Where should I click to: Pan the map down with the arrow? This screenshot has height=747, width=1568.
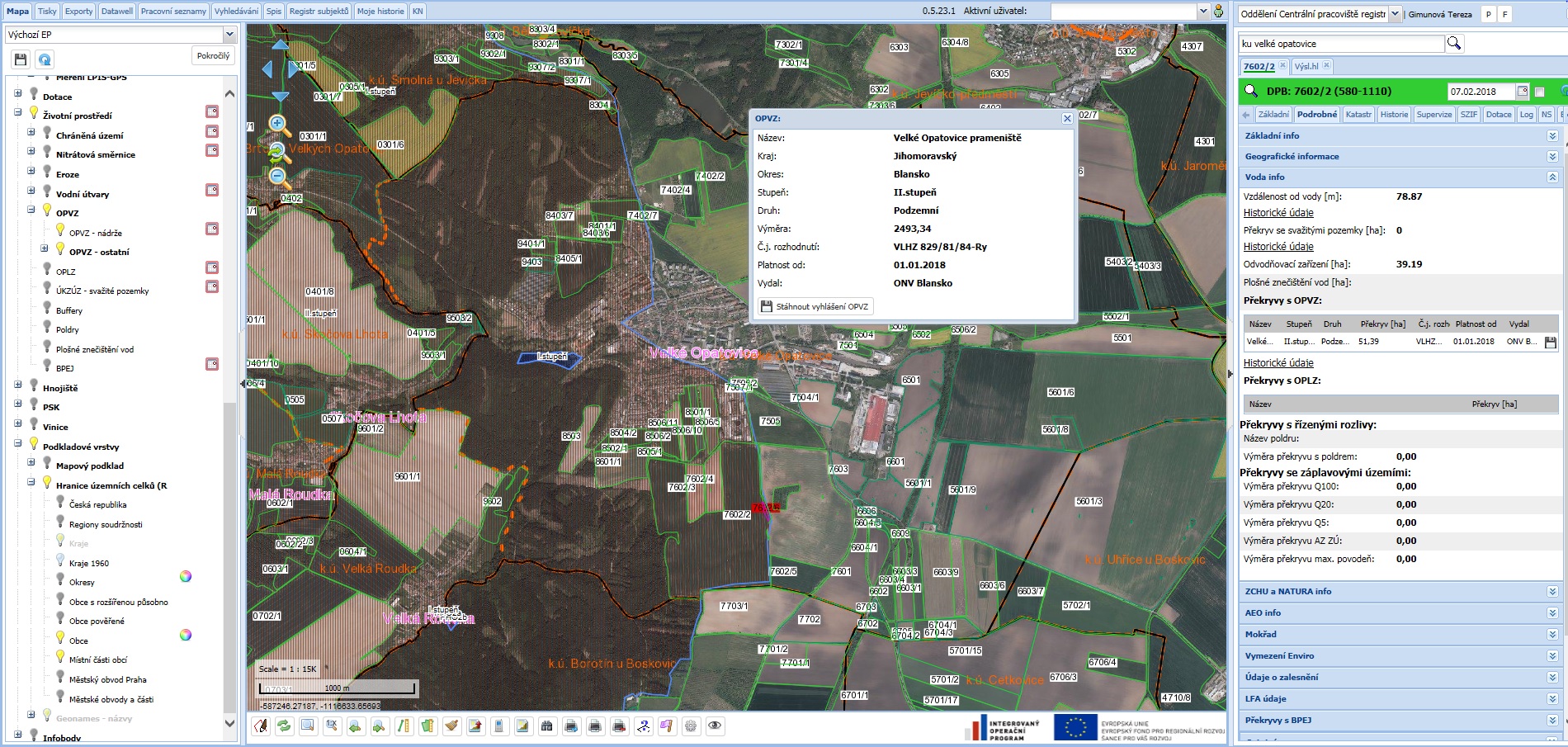281,97
